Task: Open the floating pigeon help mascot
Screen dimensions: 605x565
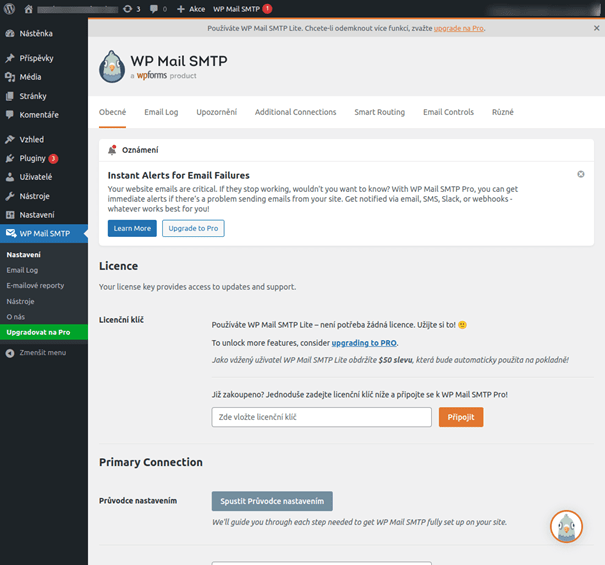Action: click(x=566, y=526)
